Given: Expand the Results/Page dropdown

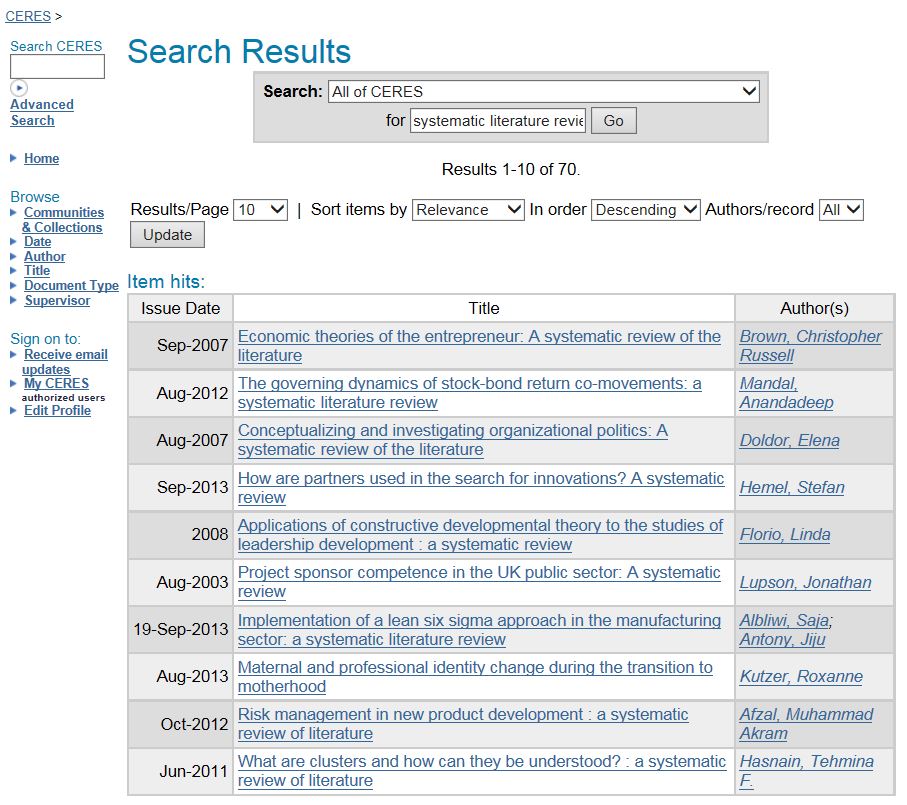Looking at the screenshot, I should point(260,210).
